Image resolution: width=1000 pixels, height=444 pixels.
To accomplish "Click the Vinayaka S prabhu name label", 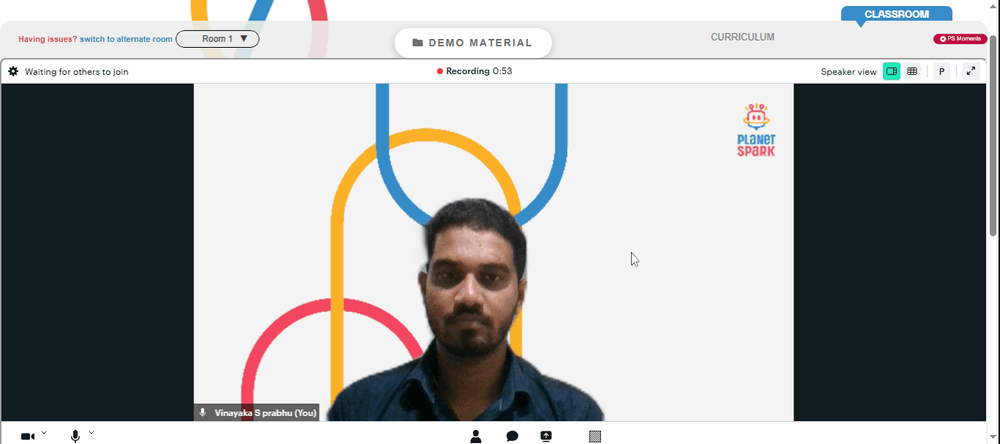I will (x=256, y=413).
